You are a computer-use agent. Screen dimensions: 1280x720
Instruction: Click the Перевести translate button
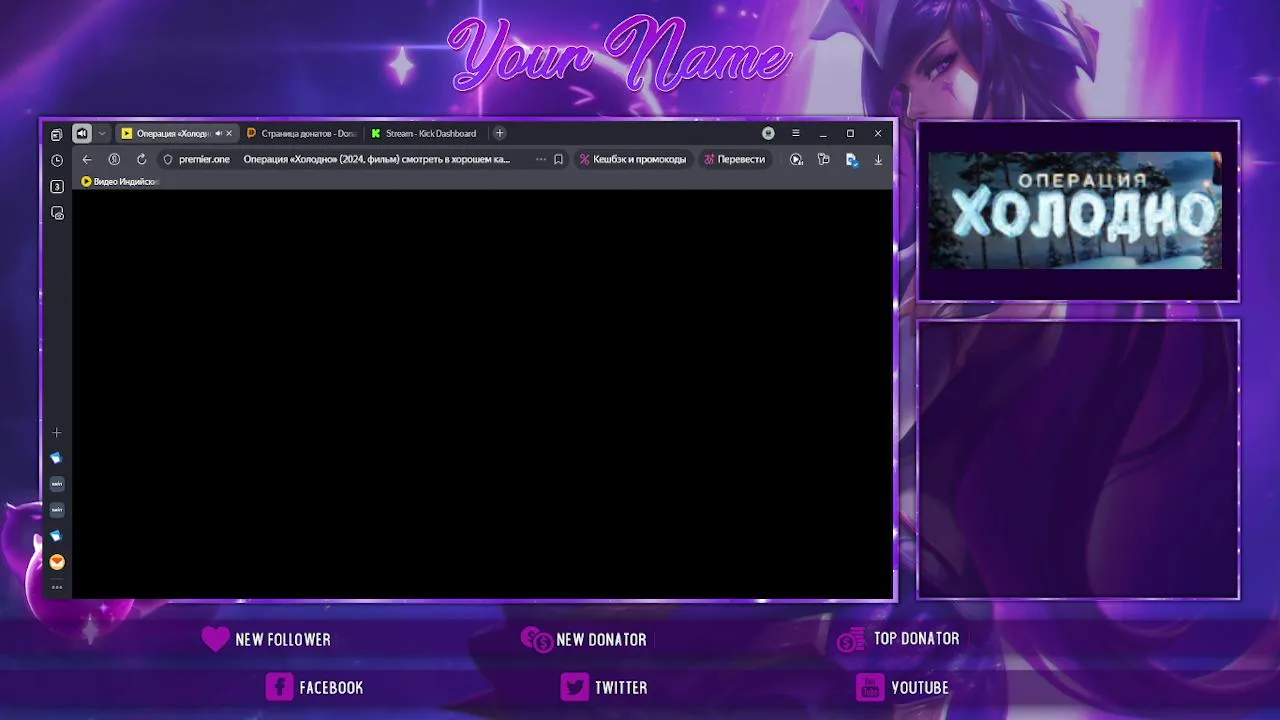(x=735, y=159)
